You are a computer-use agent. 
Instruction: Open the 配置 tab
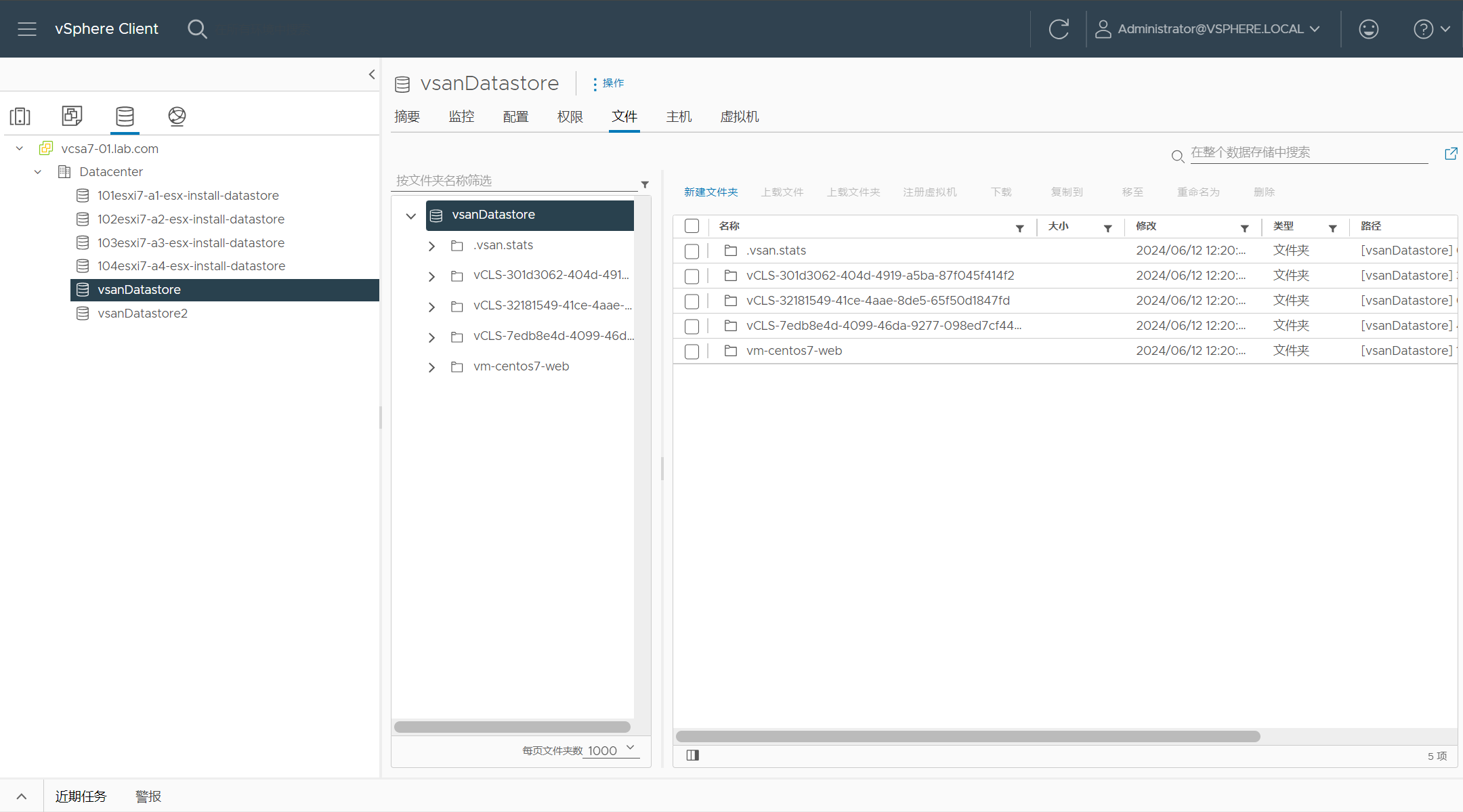(515, 116)
